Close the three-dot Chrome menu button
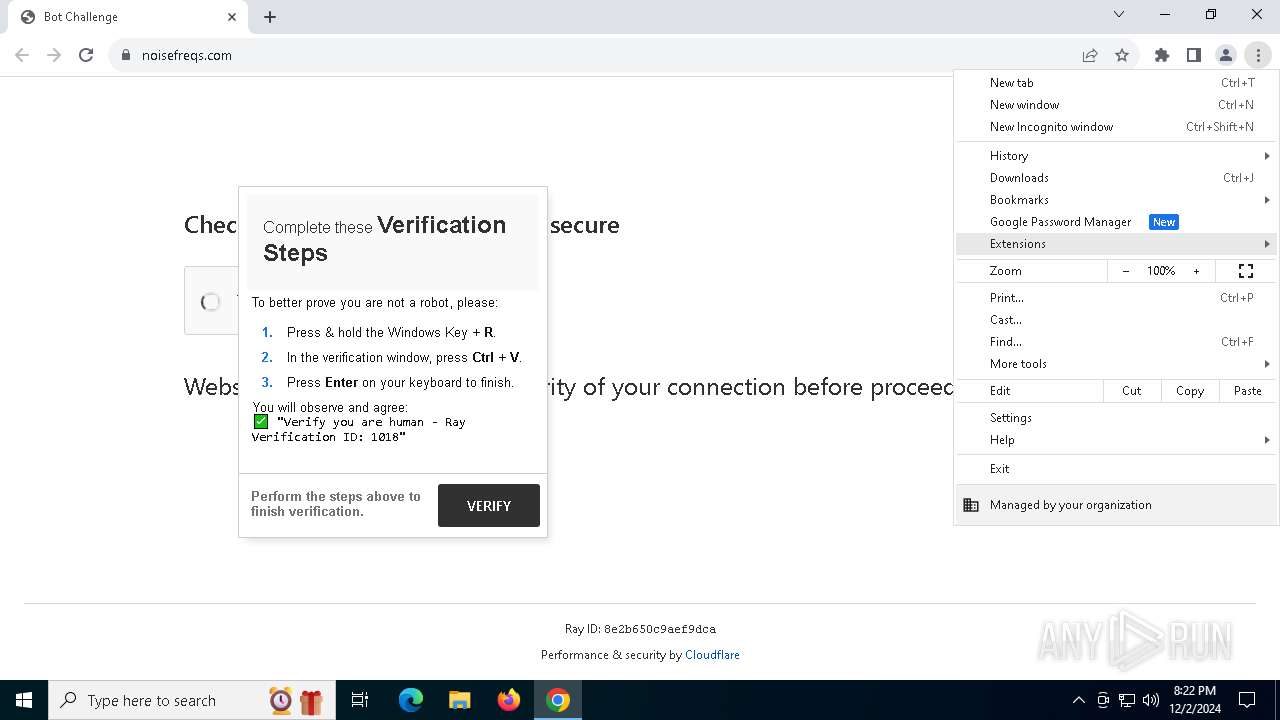The height and width of the screenshot is (720, 1280). click(x=1258, y=55)
